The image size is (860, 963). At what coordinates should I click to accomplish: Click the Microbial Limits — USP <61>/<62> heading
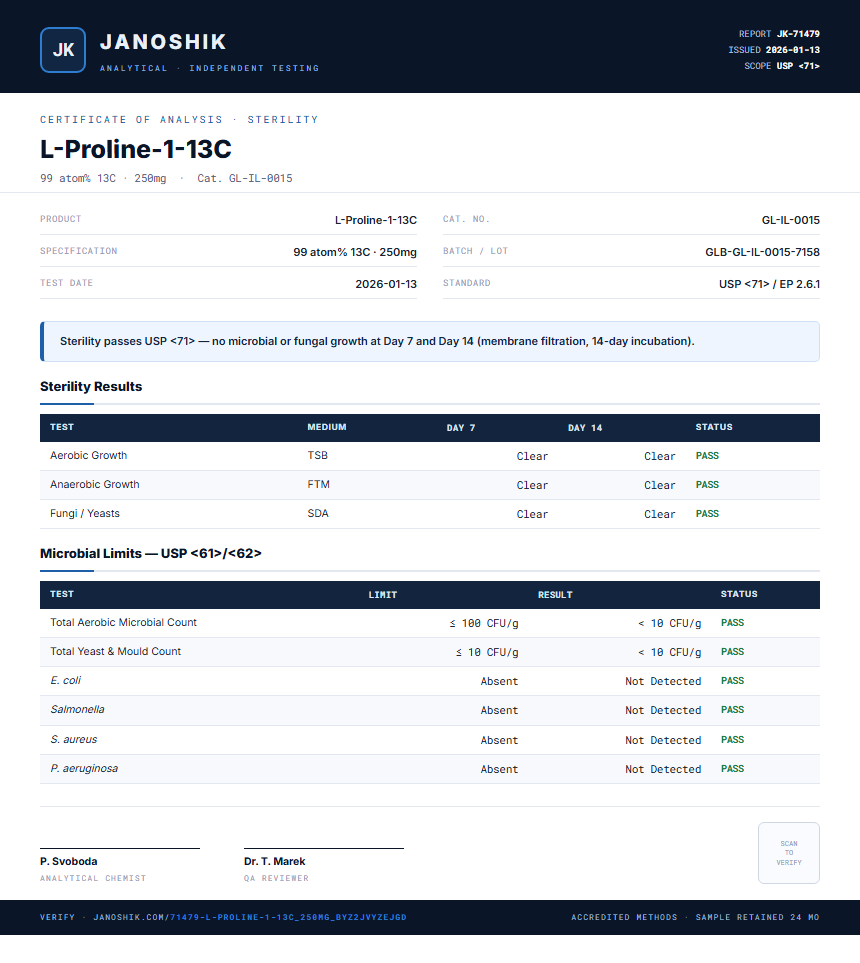150,553
